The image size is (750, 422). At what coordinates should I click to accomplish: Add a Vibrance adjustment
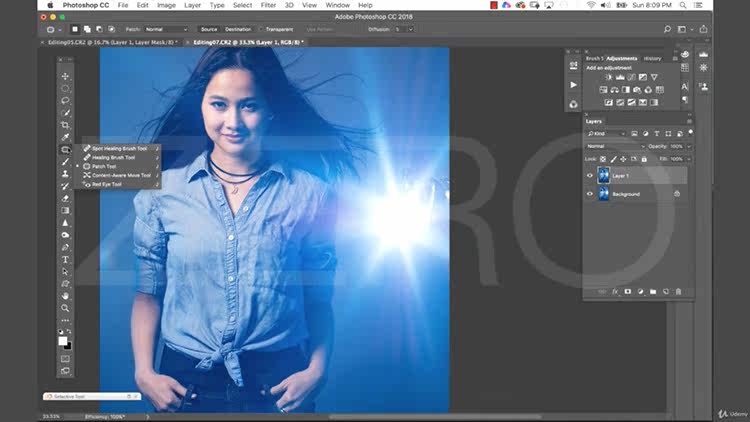(654, 77)
